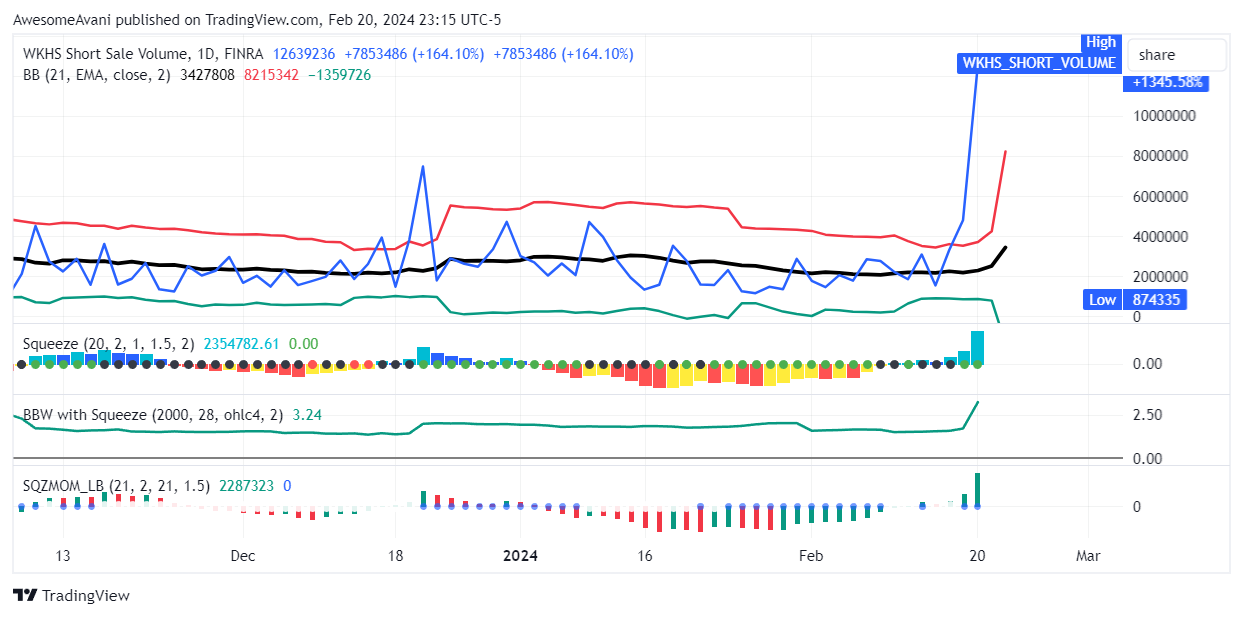Screen dimensions: 1243x617
Task: Click the 2.50 BBW axis label
Action: pos(1147,415)
